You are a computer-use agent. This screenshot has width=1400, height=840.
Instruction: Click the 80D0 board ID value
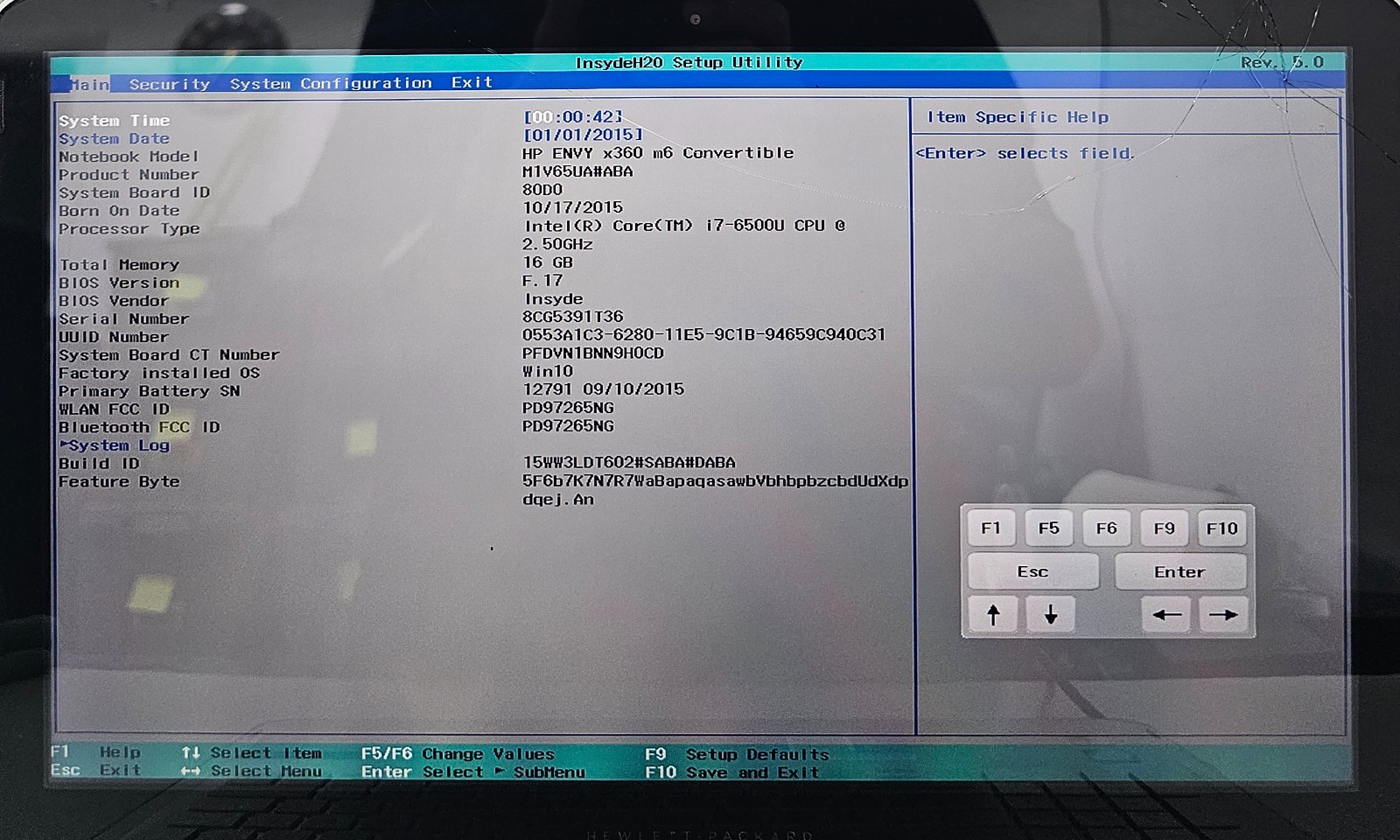coord(542,190)
